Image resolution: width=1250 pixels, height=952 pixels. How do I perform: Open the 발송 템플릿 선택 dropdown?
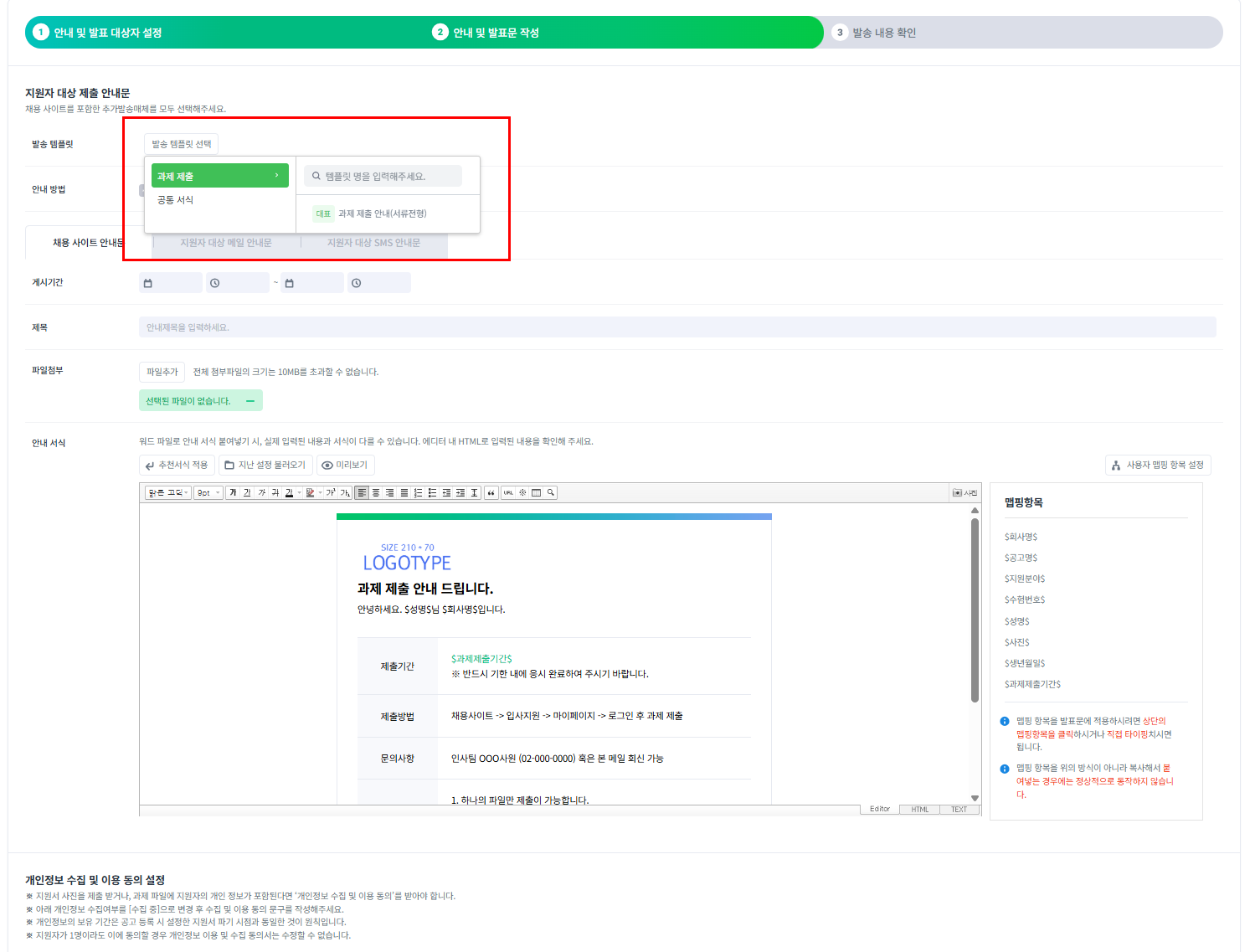(x=181, y=144)
